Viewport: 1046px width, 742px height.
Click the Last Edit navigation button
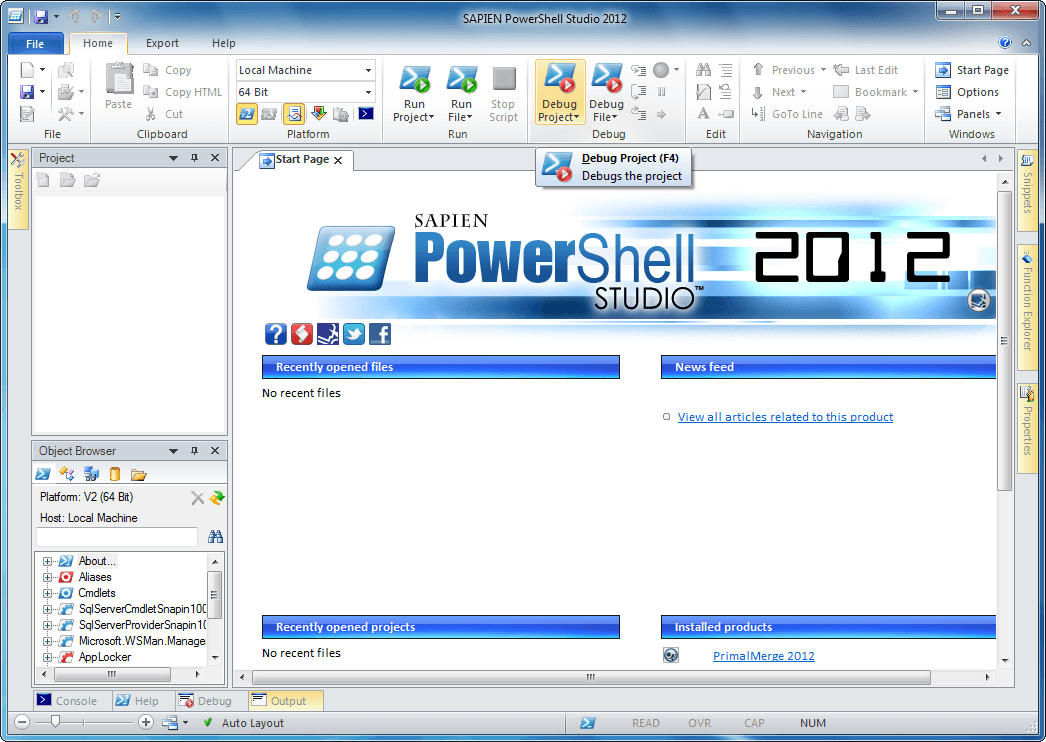click(x=866, y=70)
